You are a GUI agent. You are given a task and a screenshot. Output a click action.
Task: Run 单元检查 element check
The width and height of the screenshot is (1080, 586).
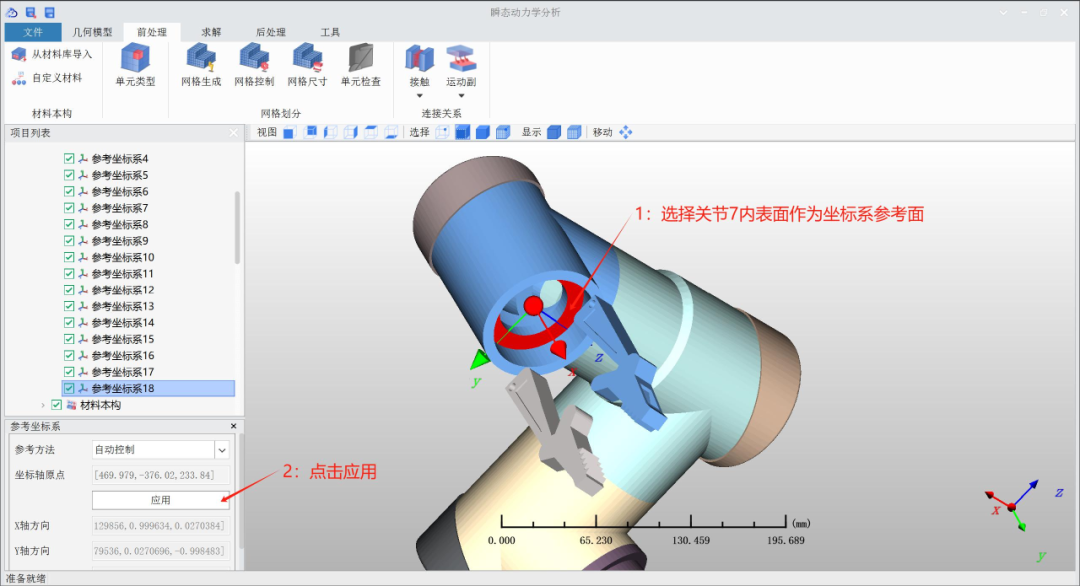(361, 65)
